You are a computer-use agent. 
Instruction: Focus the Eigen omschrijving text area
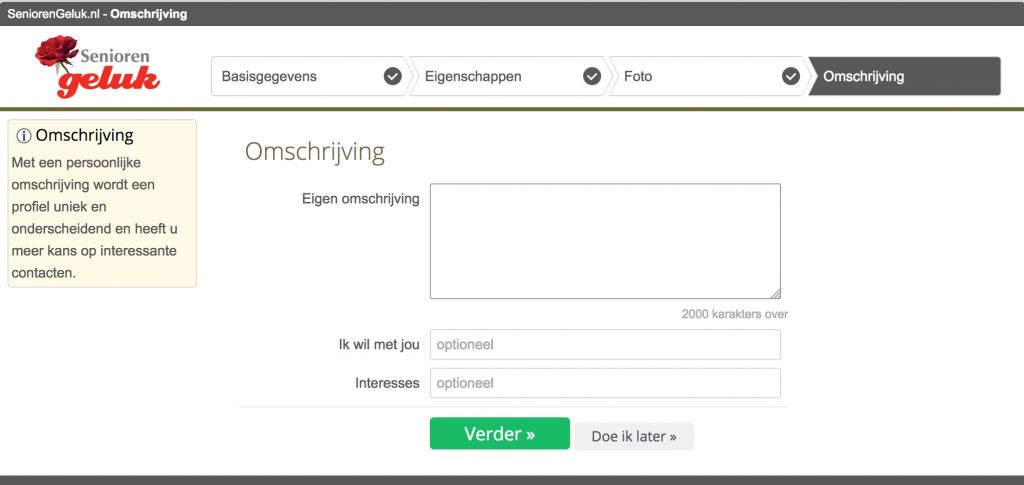604,240
